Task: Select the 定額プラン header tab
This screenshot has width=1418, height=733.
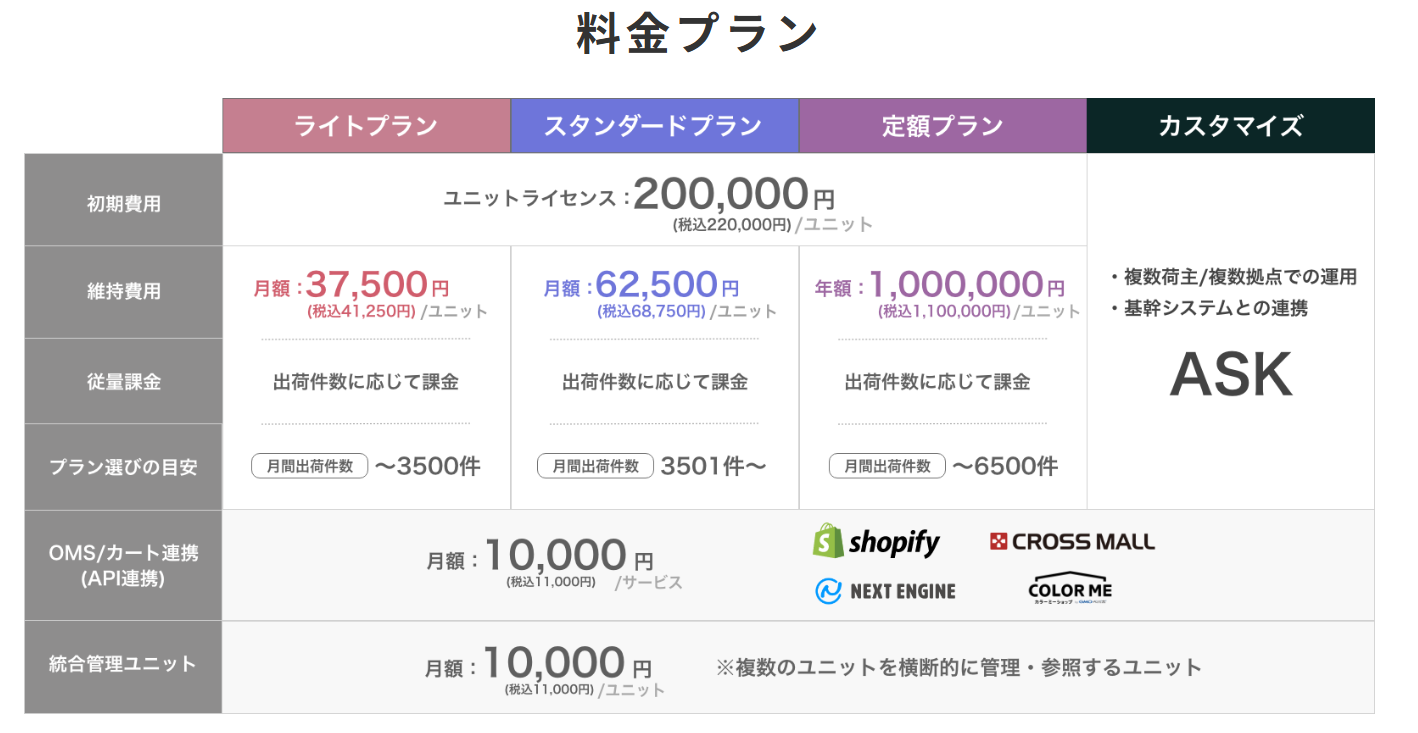Action: click(942, 126)
